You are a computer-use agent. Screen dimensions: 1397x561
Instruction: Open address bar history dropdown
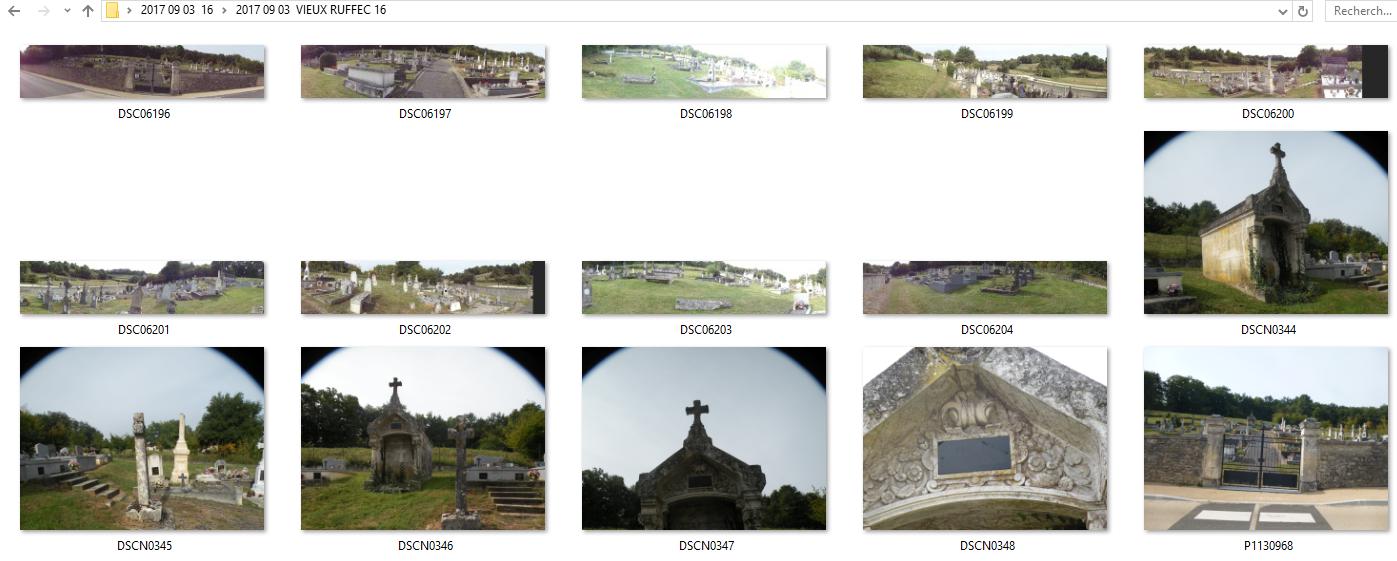[x=1283, y=11]
